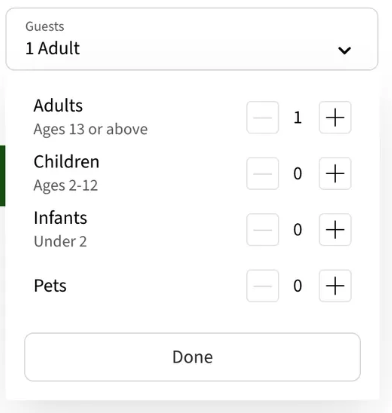Remove a child using the minus icon

pyautogui.click(x=263, y=174)
